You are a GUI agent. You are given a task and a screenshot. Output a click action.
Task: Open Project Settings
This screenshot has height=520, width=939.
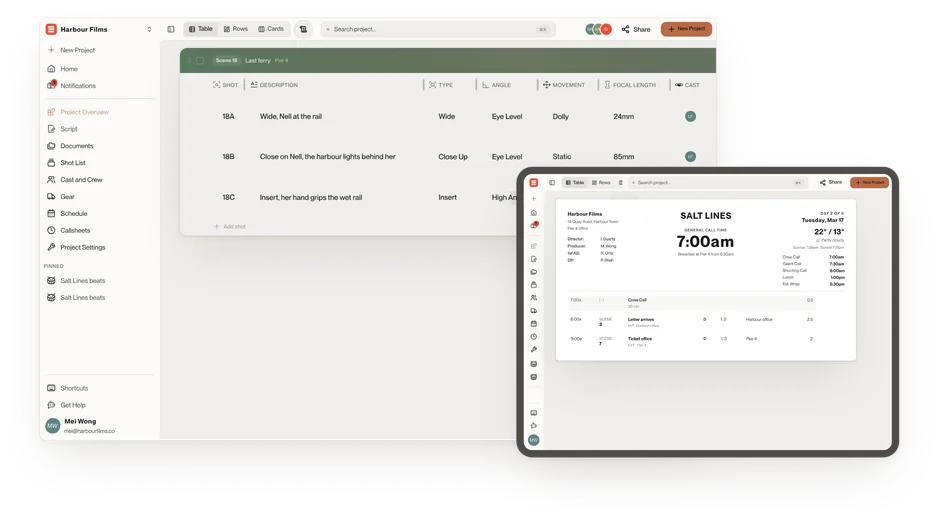76,247
